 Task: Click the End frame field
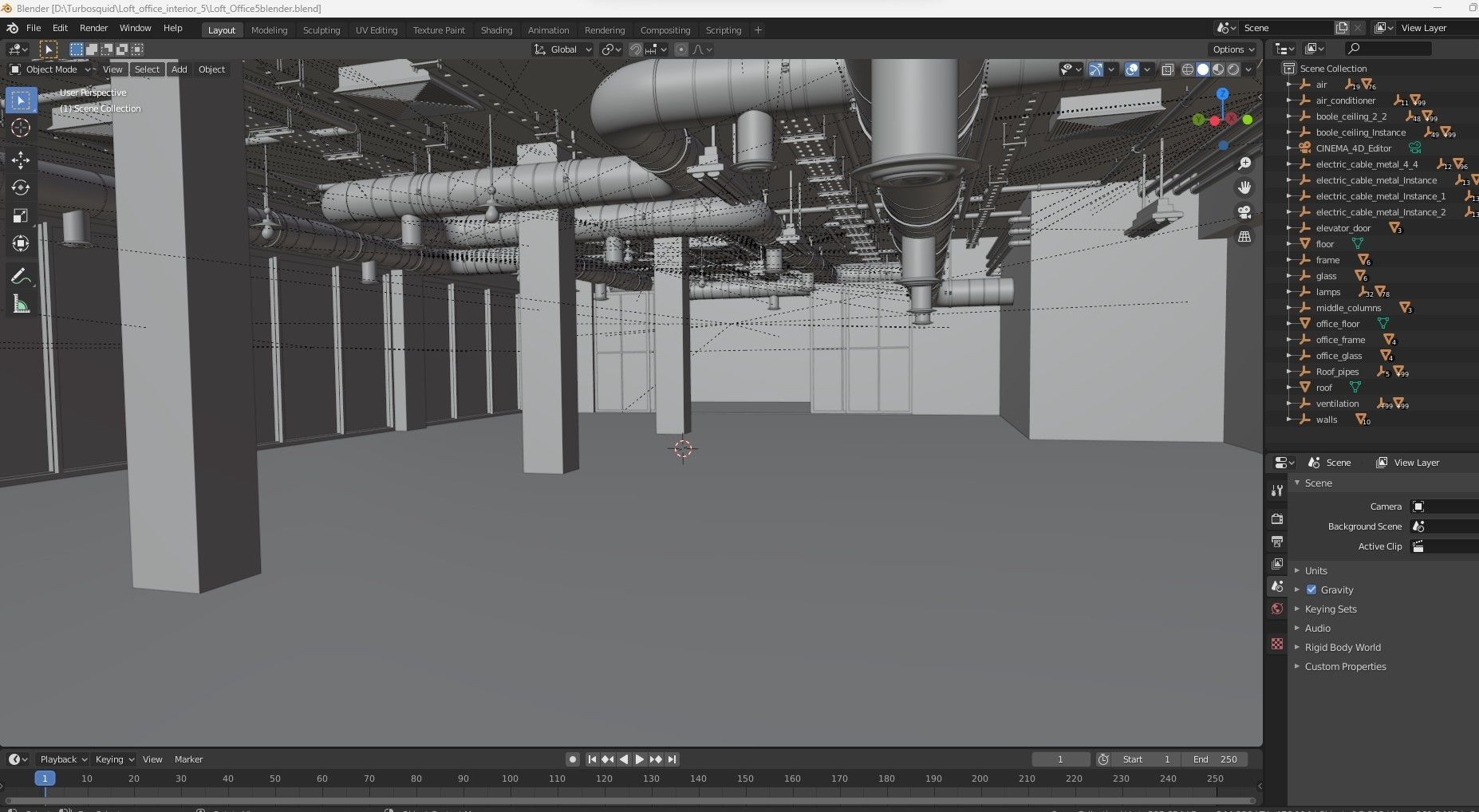click(x=1216, y=759)
